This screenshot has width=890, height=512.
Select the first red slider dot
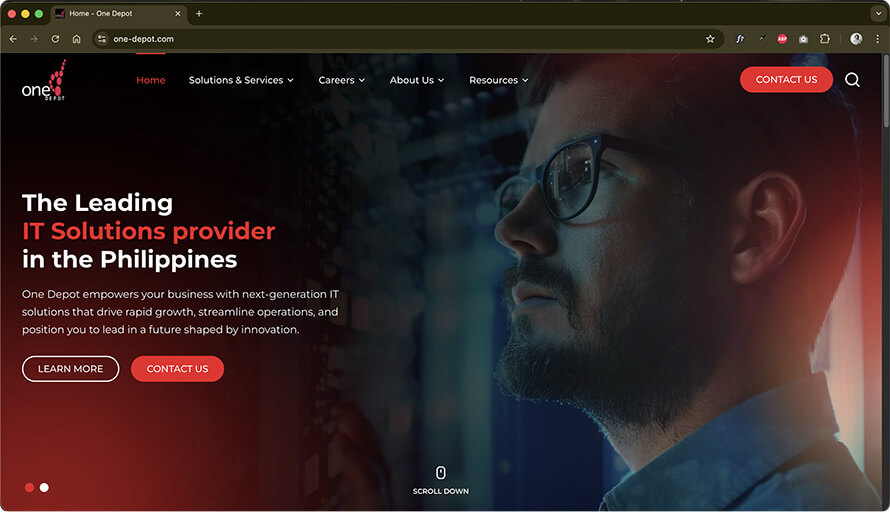pos(30,488)
